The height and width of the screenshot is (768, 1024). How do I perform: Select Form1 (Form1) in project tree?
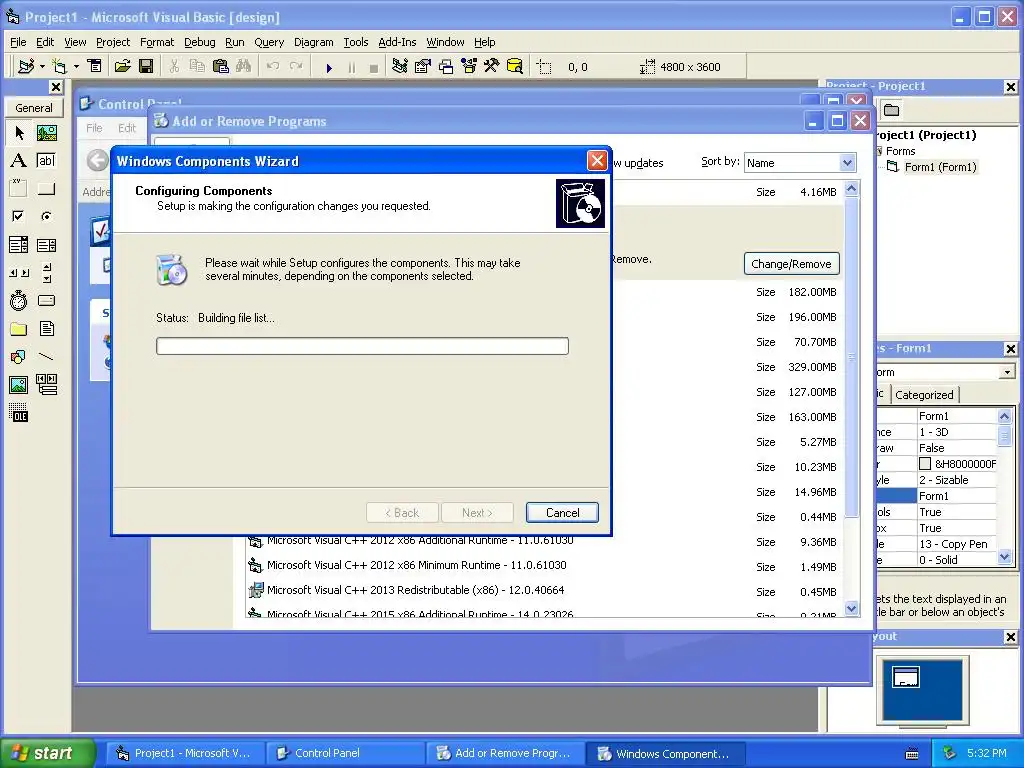click(940, 167)
